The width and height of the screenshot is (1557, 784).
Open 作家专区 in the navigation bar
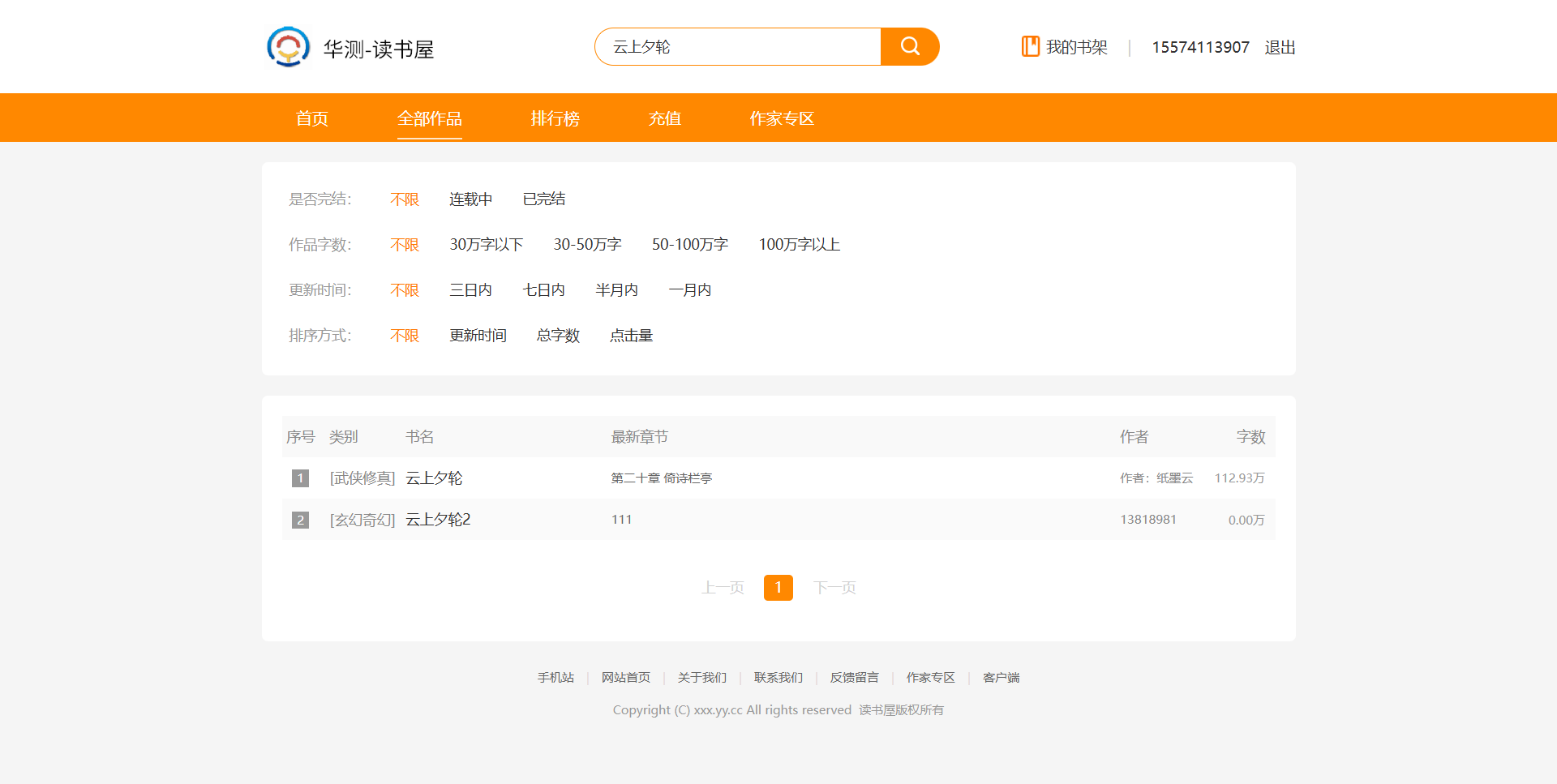click(782, 118)
